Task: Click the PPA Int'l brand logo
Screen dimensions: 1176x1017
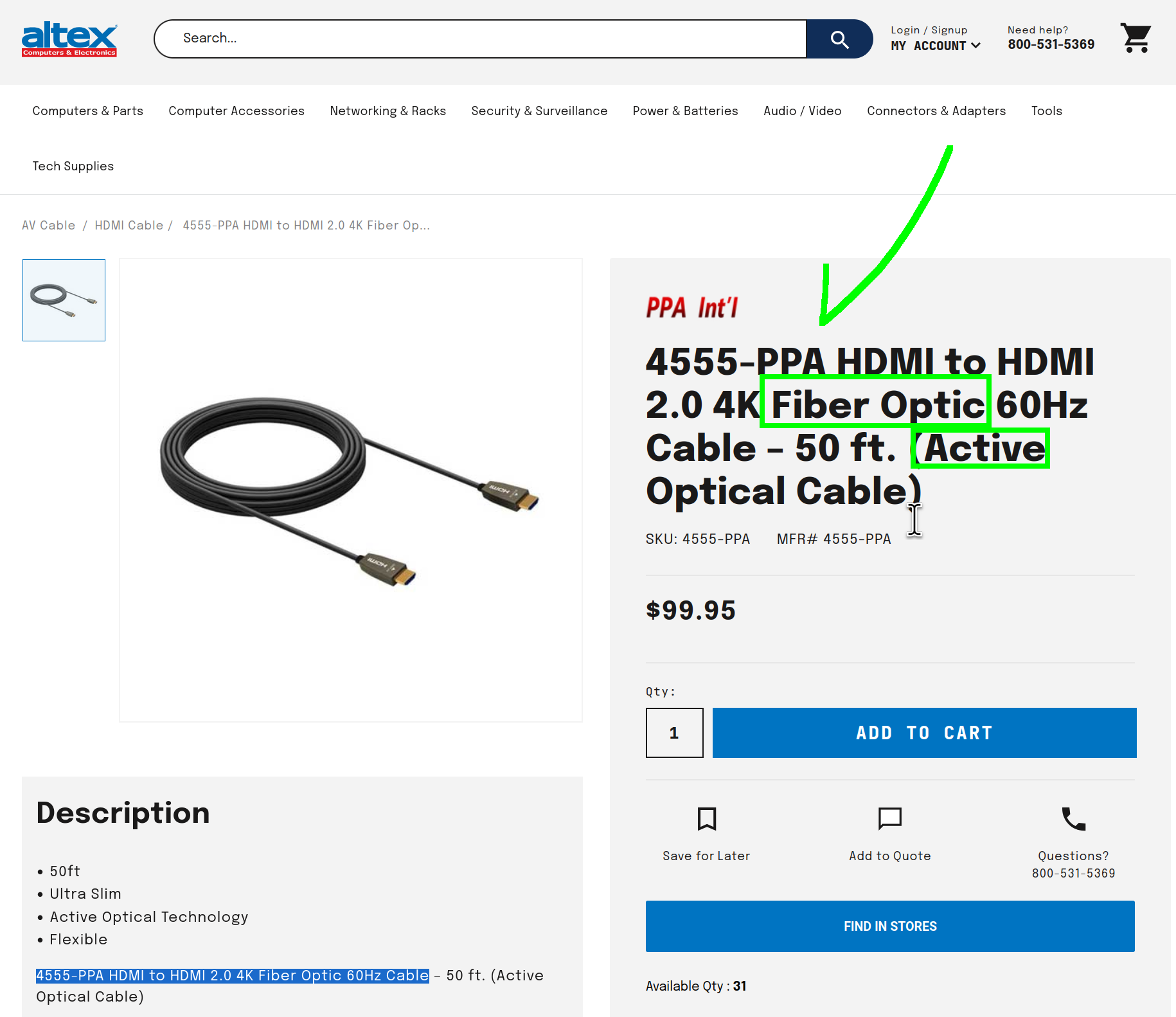Action: [x=692, y=307]
